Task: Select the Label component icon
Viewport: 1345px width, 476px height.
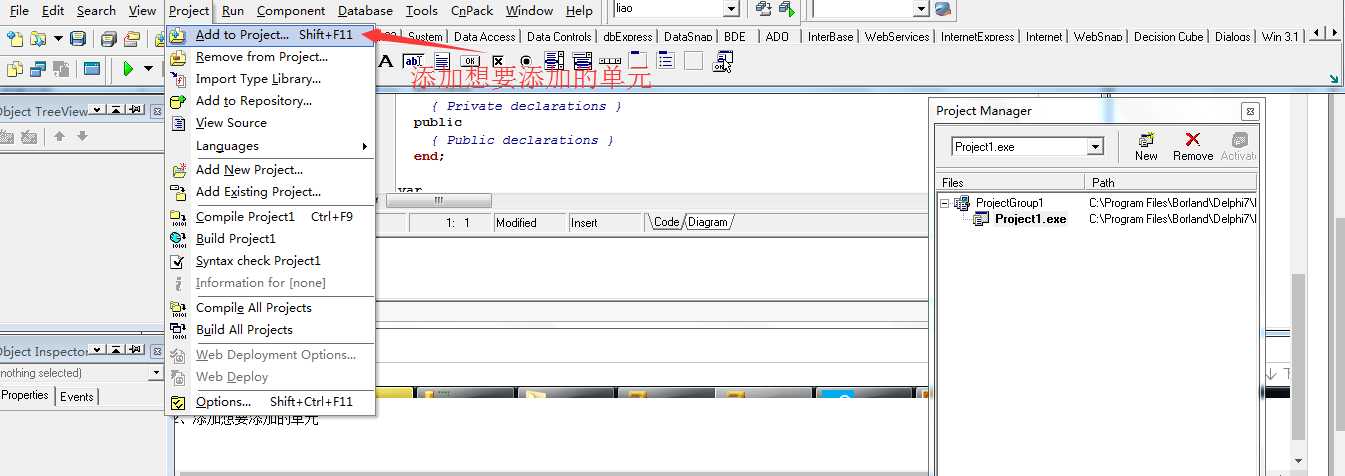Action: [x=386, y=62]
